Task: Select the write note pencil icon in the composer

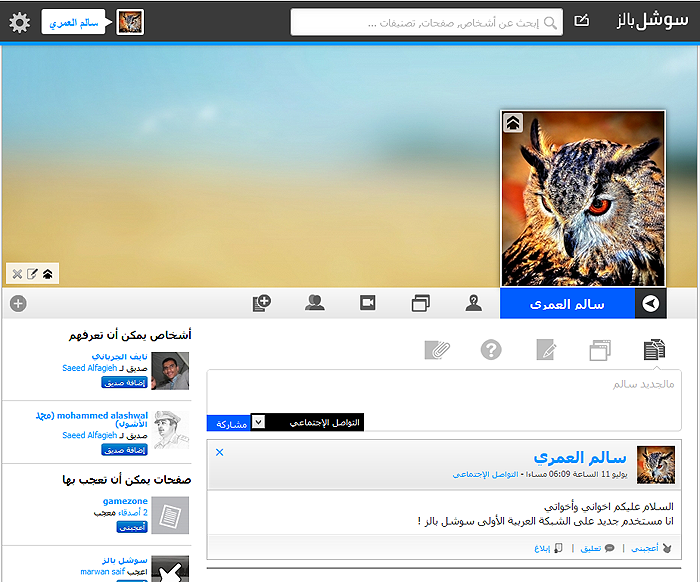Action: (x=546, y=349)
